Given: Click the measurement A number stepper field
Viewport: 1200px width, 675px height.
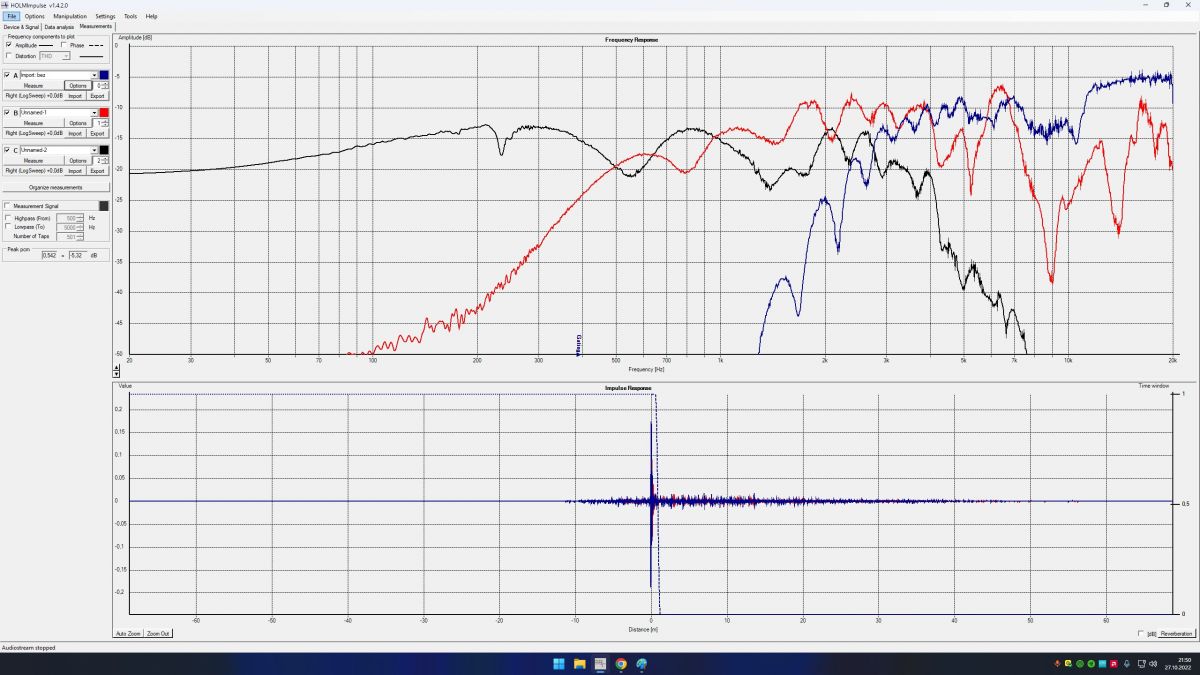Looking at the screenshot, I should pyautogui.click(x=100, y=86).
